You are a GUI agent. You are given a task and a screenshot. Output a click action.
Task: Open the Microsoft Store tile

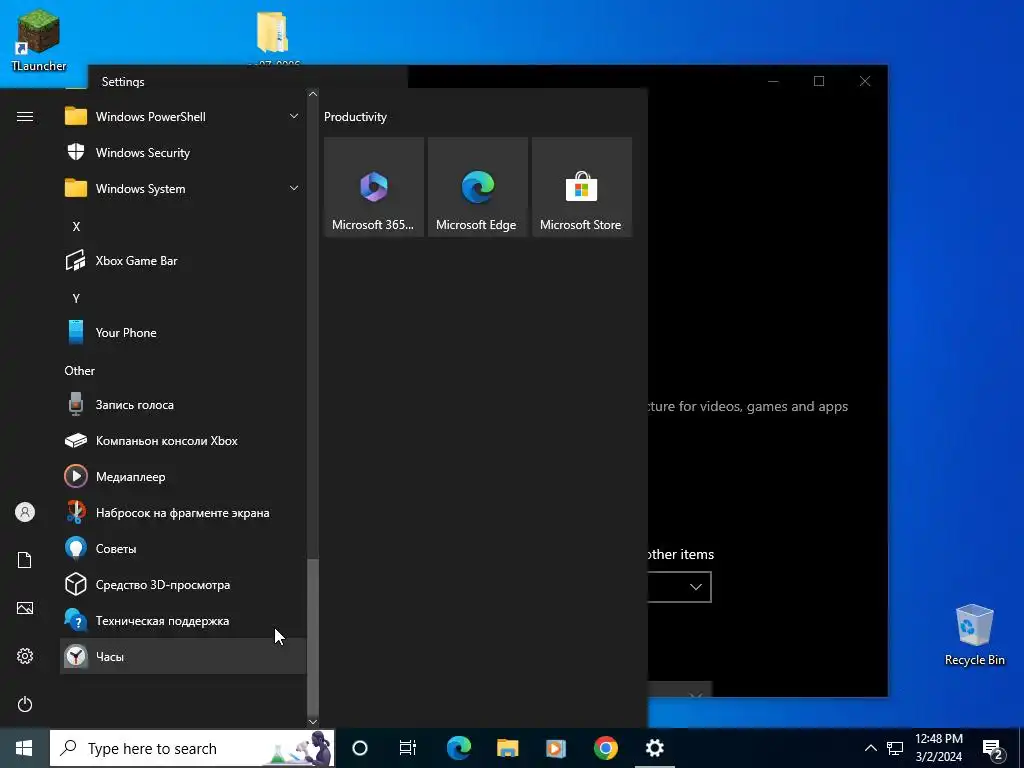[582, 187]
